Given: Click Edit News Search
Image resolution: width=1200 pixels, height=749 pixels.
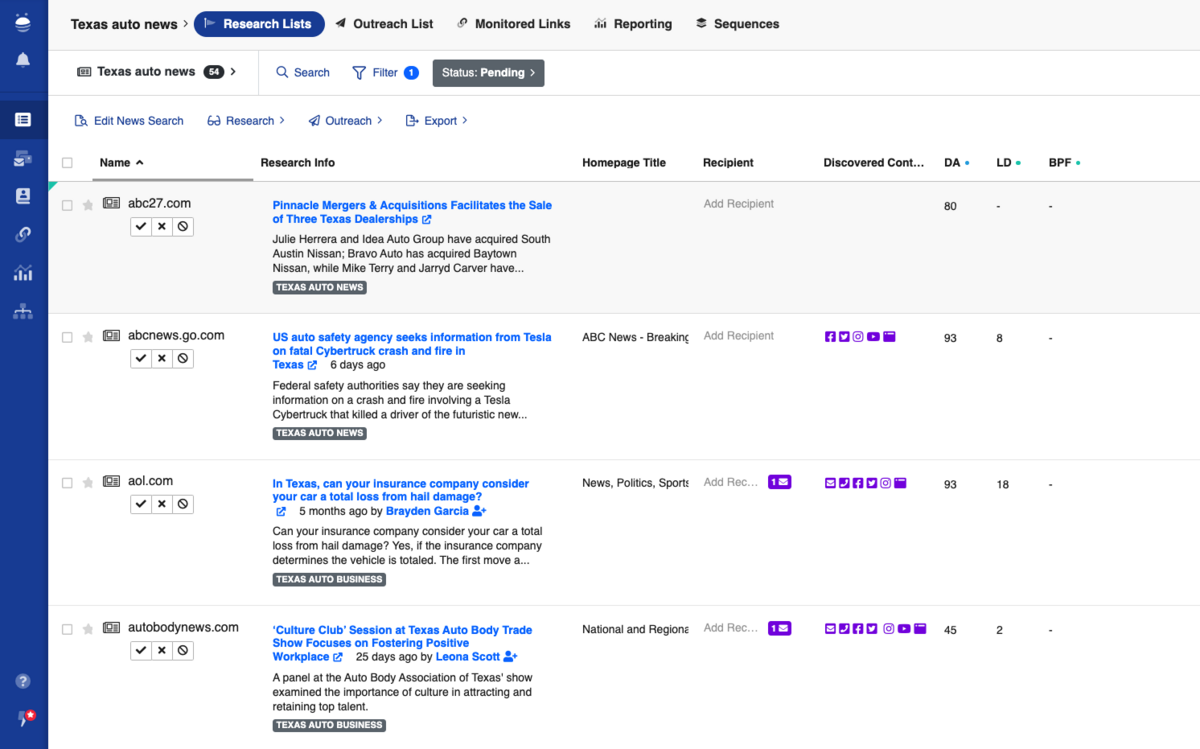Looking at the screenshot, I should (129, 121).
